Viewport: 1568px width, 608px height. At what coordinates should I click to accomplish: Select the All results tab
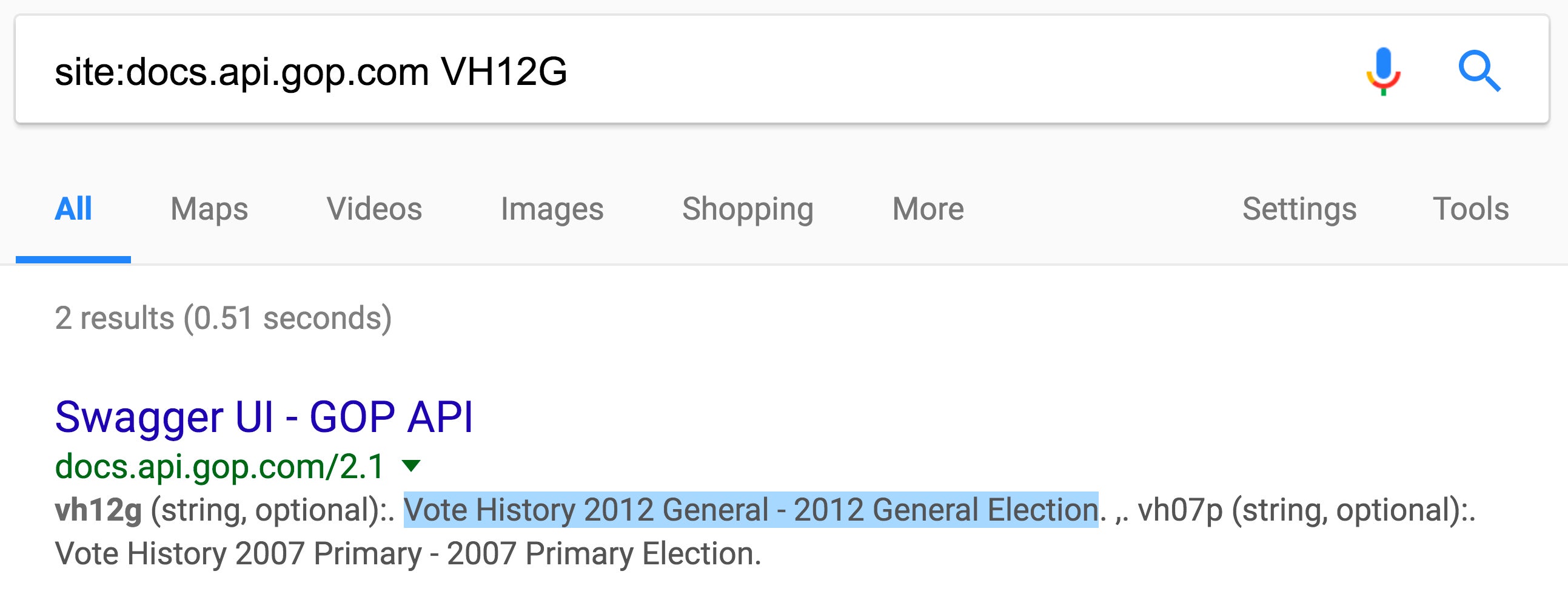73,209
